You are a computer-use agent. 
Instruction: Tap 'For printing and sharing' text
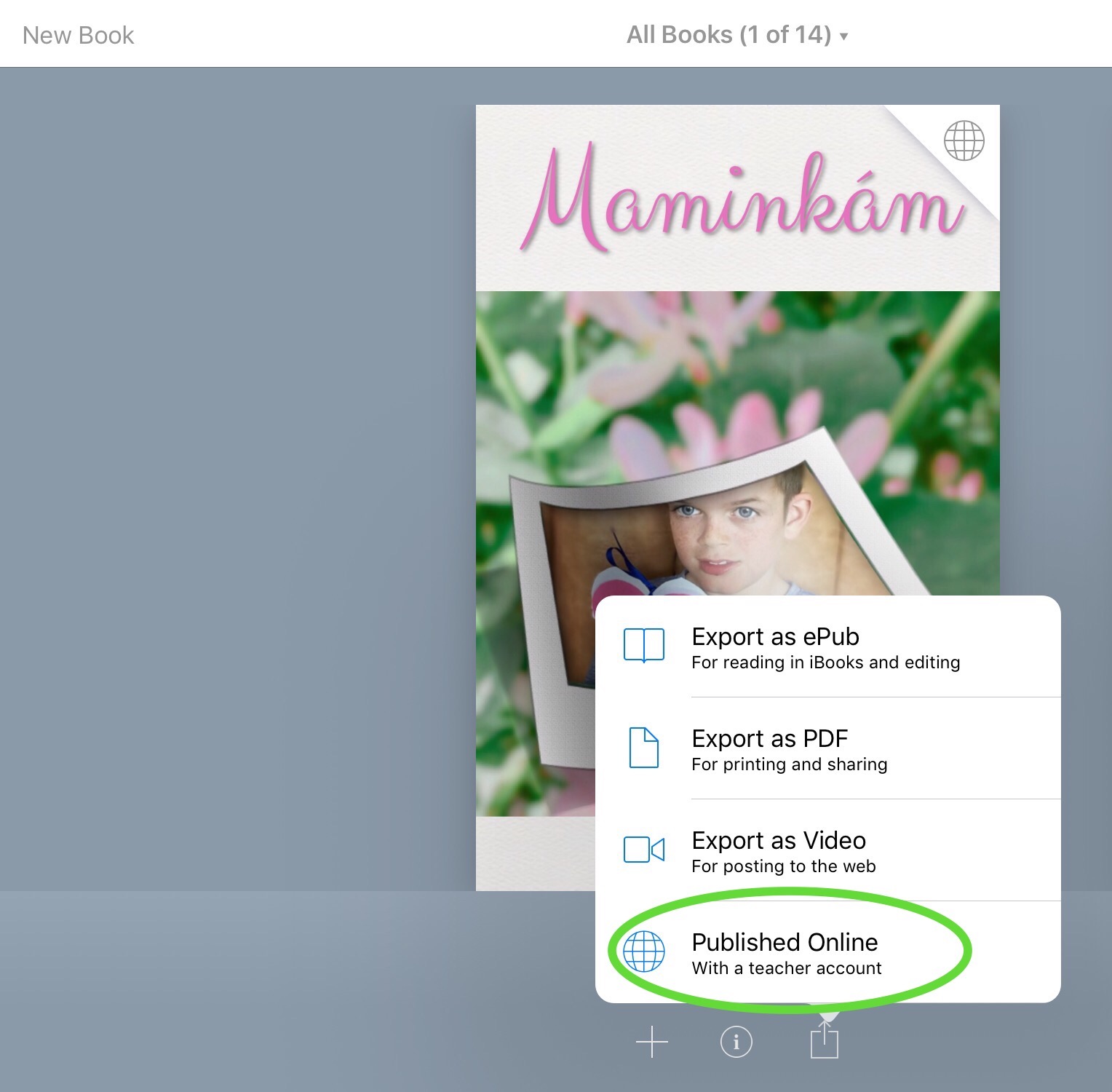(789, 764)
